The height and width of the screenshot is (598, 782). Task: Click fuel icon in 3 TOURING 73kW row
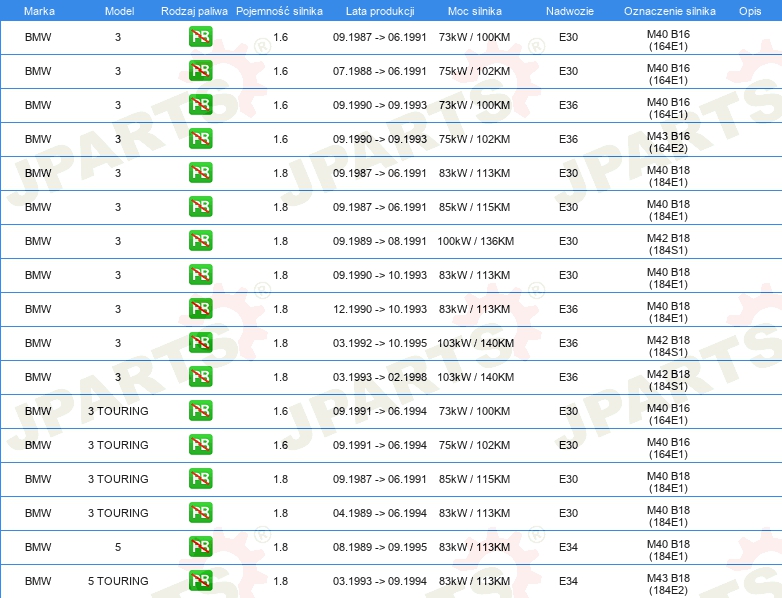200,410
